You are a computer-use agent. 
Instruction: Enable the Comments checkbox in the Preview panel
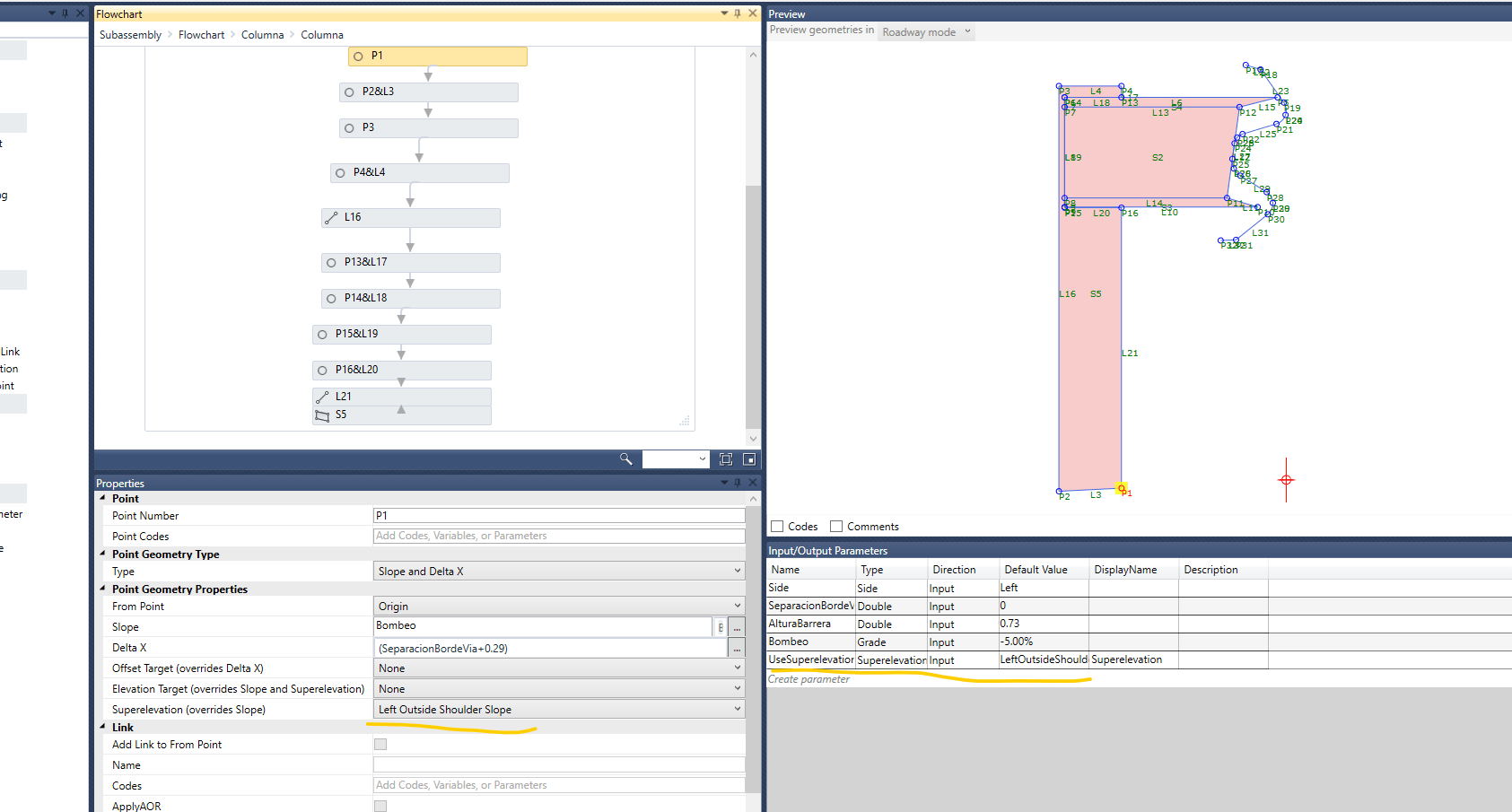(x=835, y=526)
